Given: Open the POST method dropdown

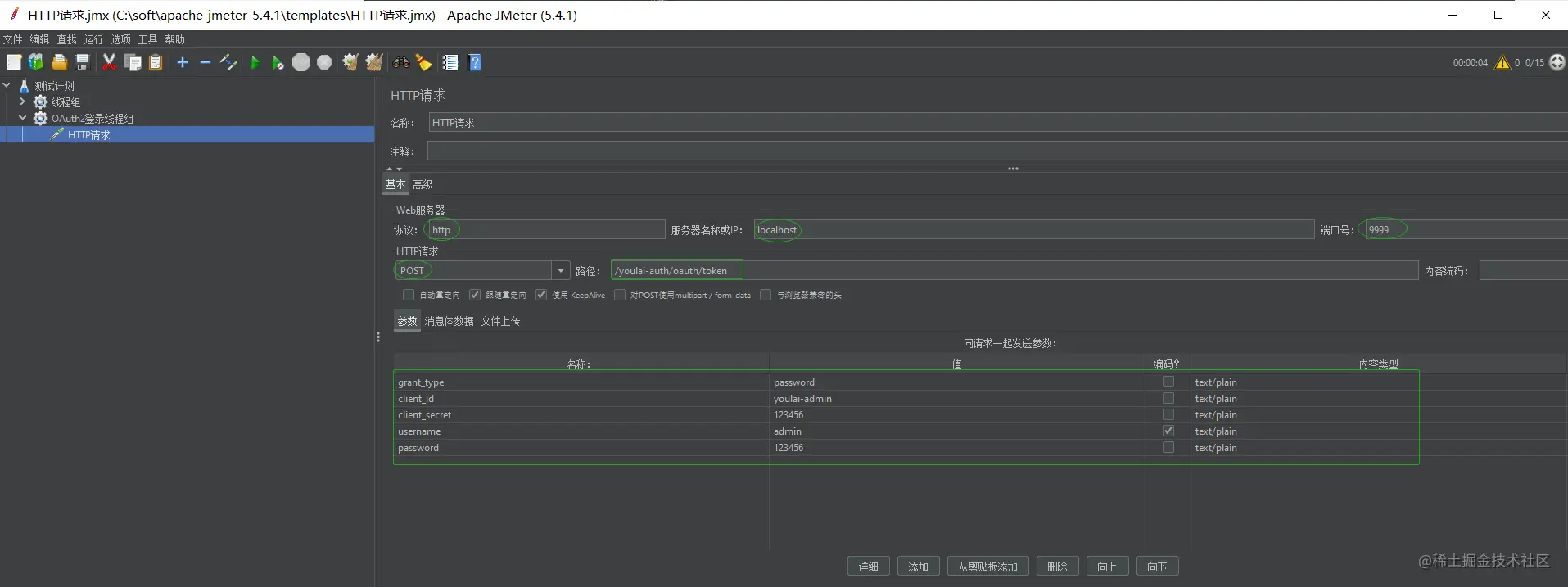Looking at the screenshot, I should (x=561, y=270).
